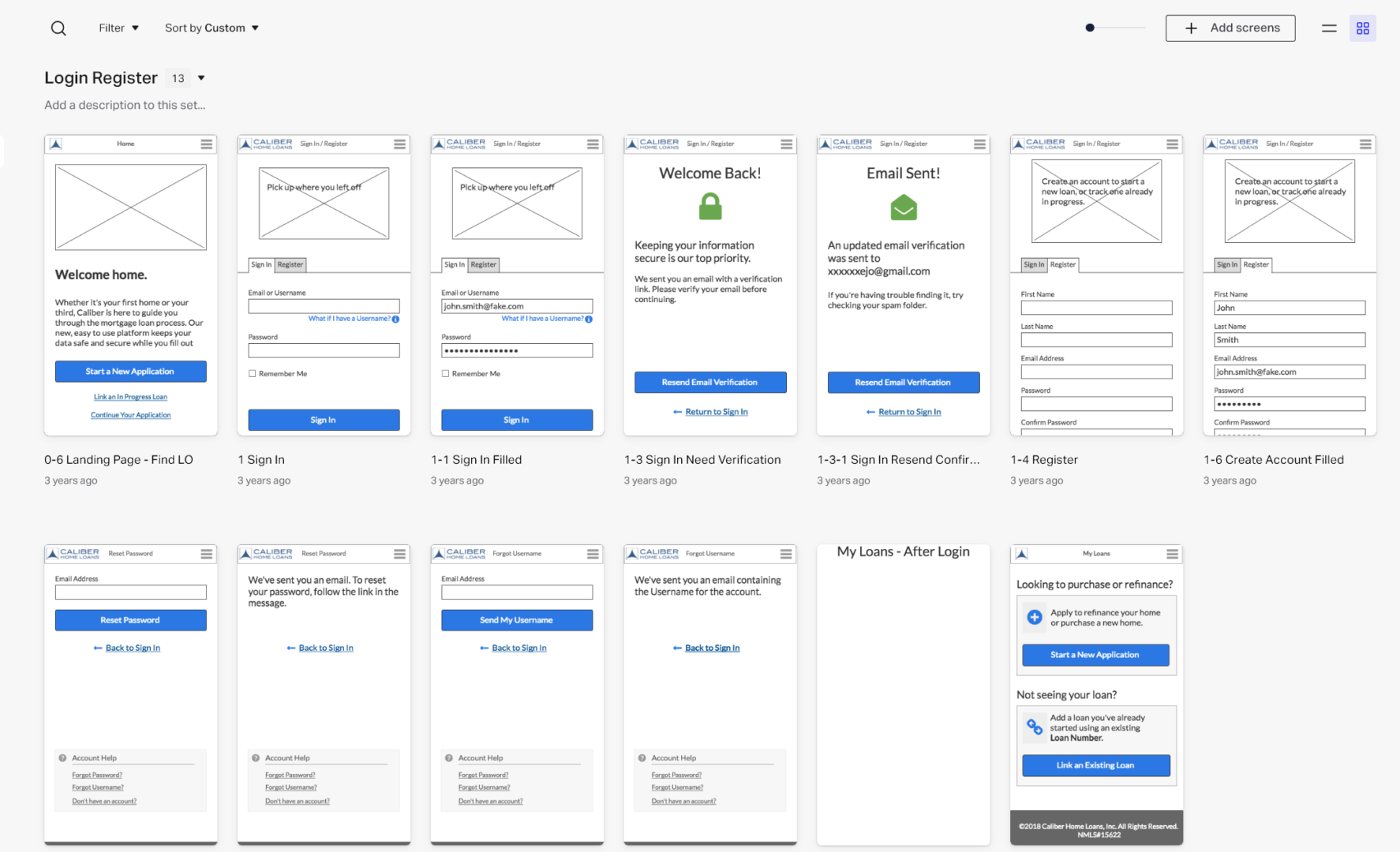Click the search magnifier icon
Screen dimensions: 1400x852
click(58, 28)
